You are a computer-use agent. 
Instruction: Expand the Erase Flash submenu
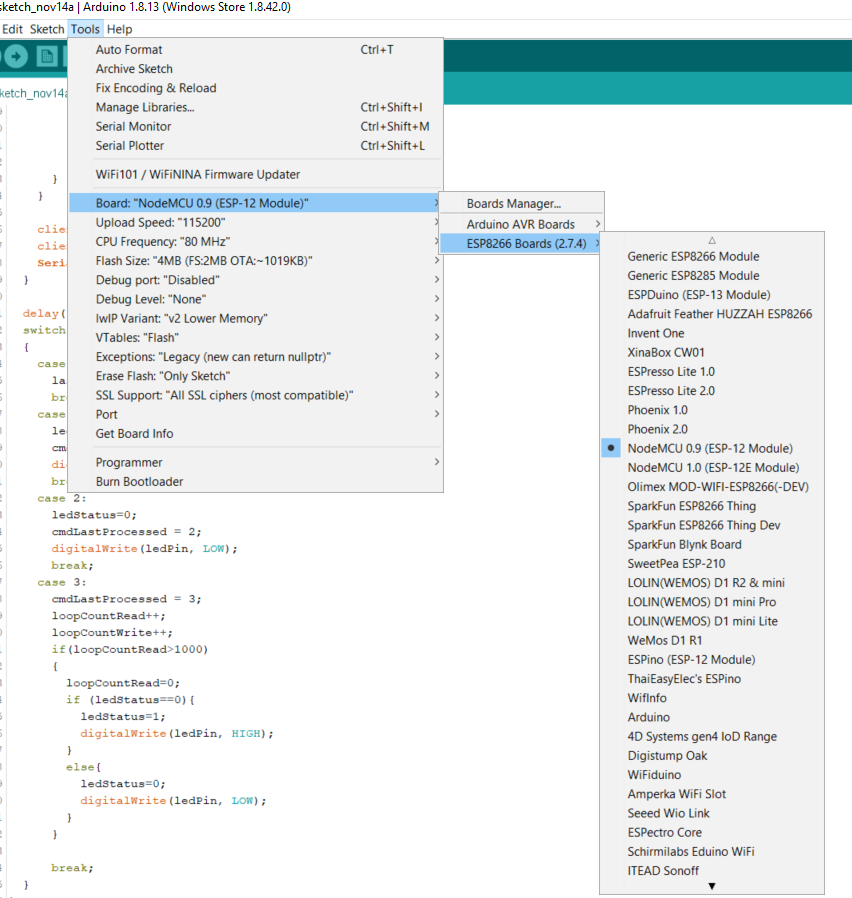tap(256, 376)
